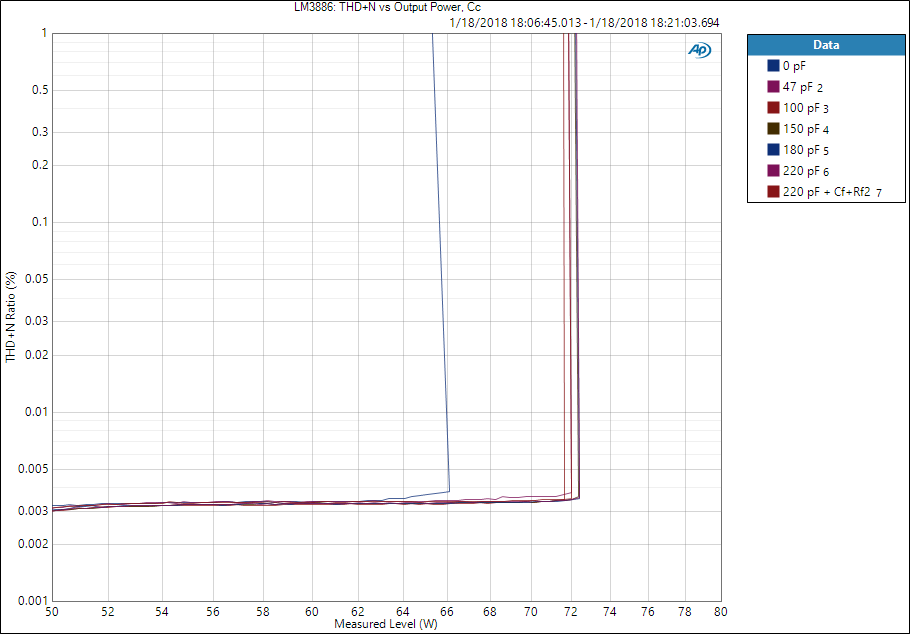Viewport: 910px width, 634px height.
Task: Click the 'THD+N Ratio (%)' axis label
Action: point(10,317)
